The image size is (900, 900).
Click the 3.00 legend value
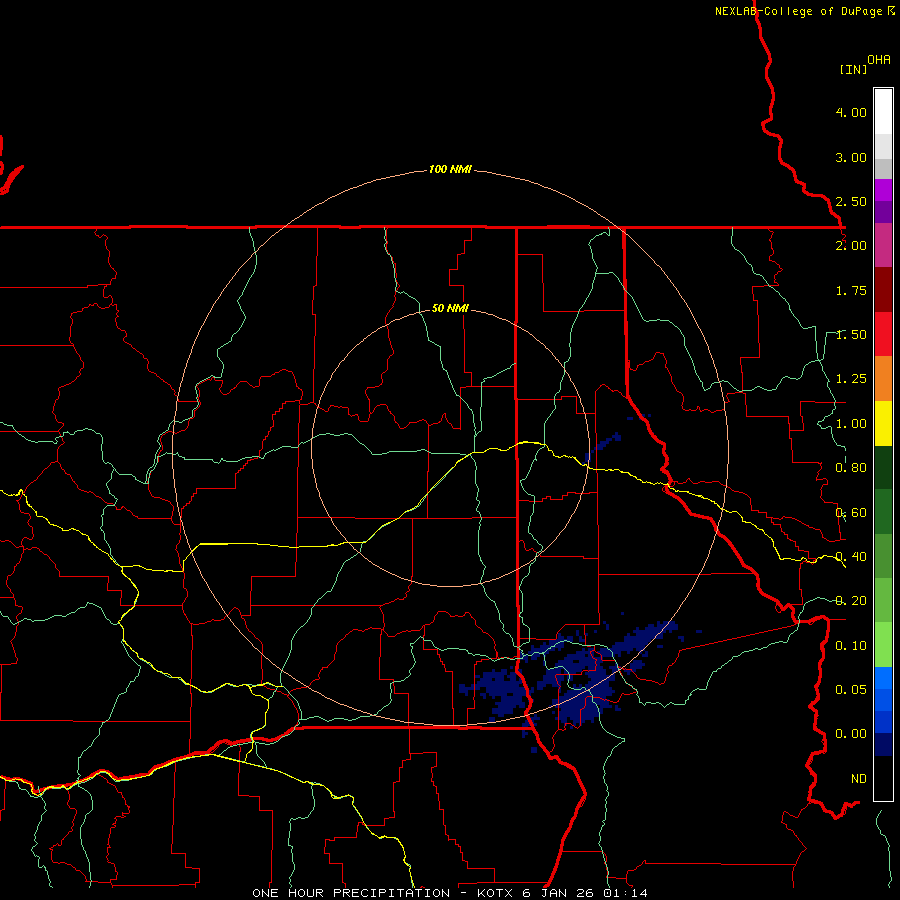click(x=851, y=157)
